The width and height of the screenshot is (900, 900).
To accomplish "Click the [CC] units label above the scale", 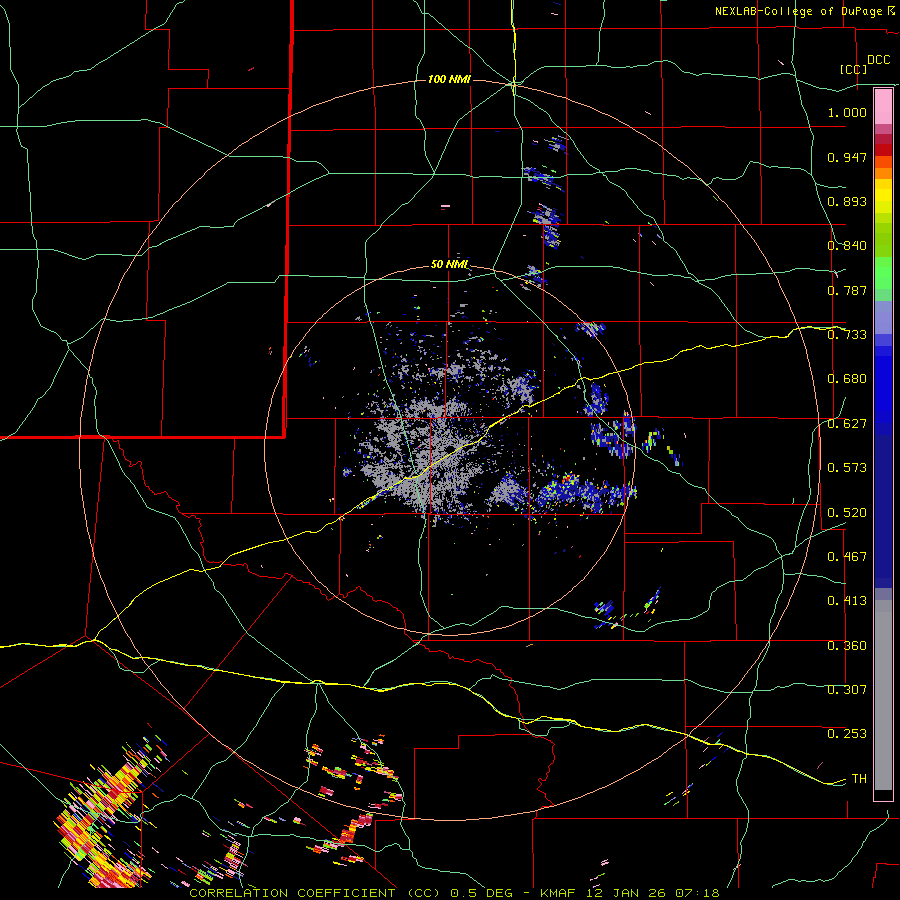I will tap(853, 69).
